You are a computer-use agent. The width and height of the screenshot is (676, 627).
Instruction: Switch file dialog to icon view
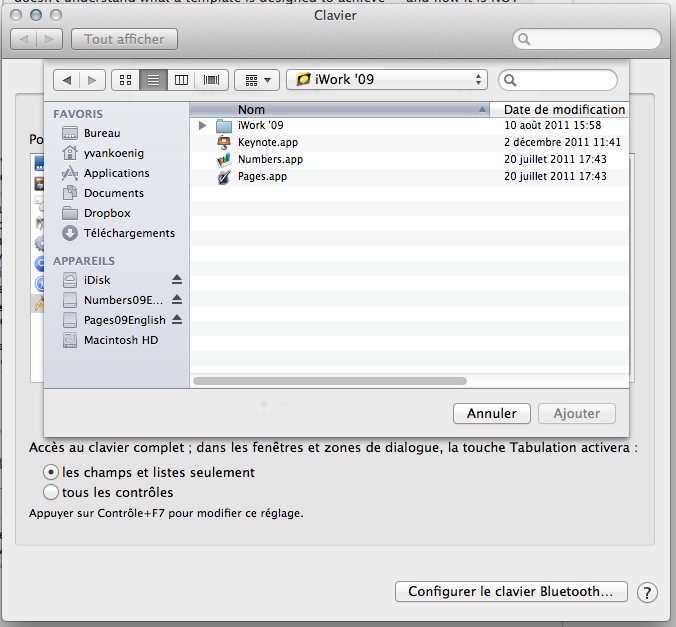(x=125, y=80)
